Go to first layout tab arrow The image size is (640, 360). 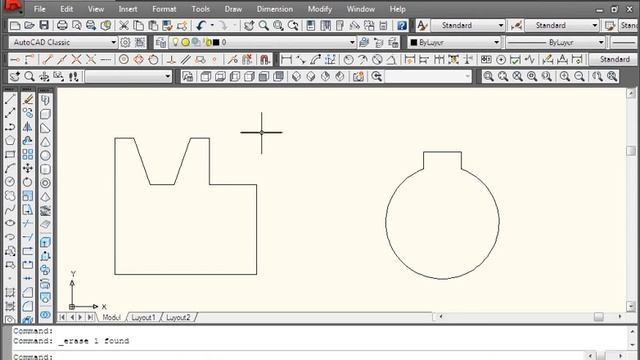[x=62, y=317]
